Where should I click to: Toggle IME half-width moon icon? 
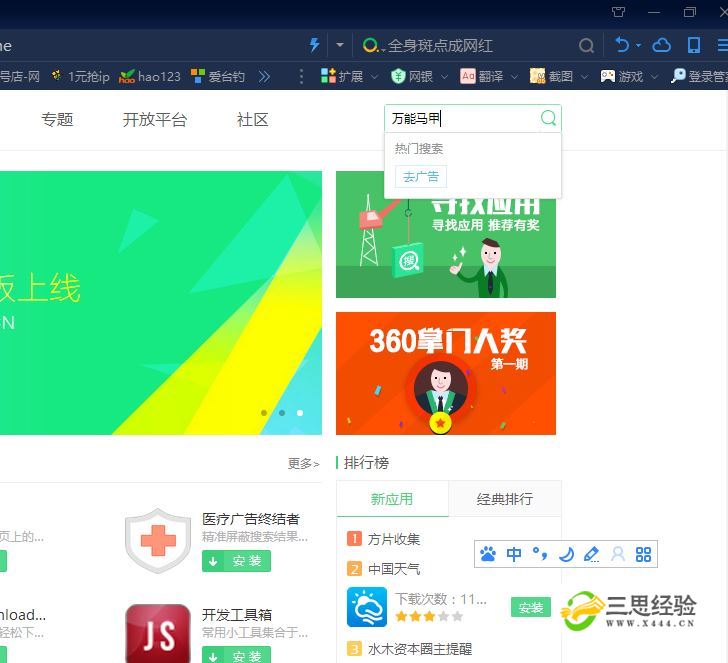[x=566, y=554]
